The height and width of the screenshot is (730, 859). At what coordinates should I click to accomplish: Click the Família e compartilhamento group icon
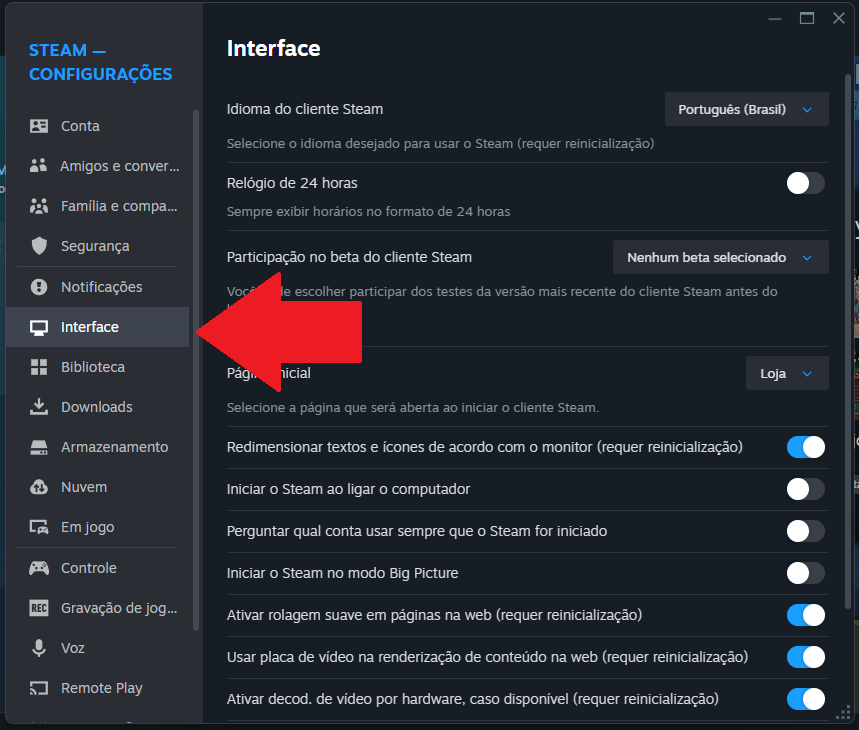[39, 206]
